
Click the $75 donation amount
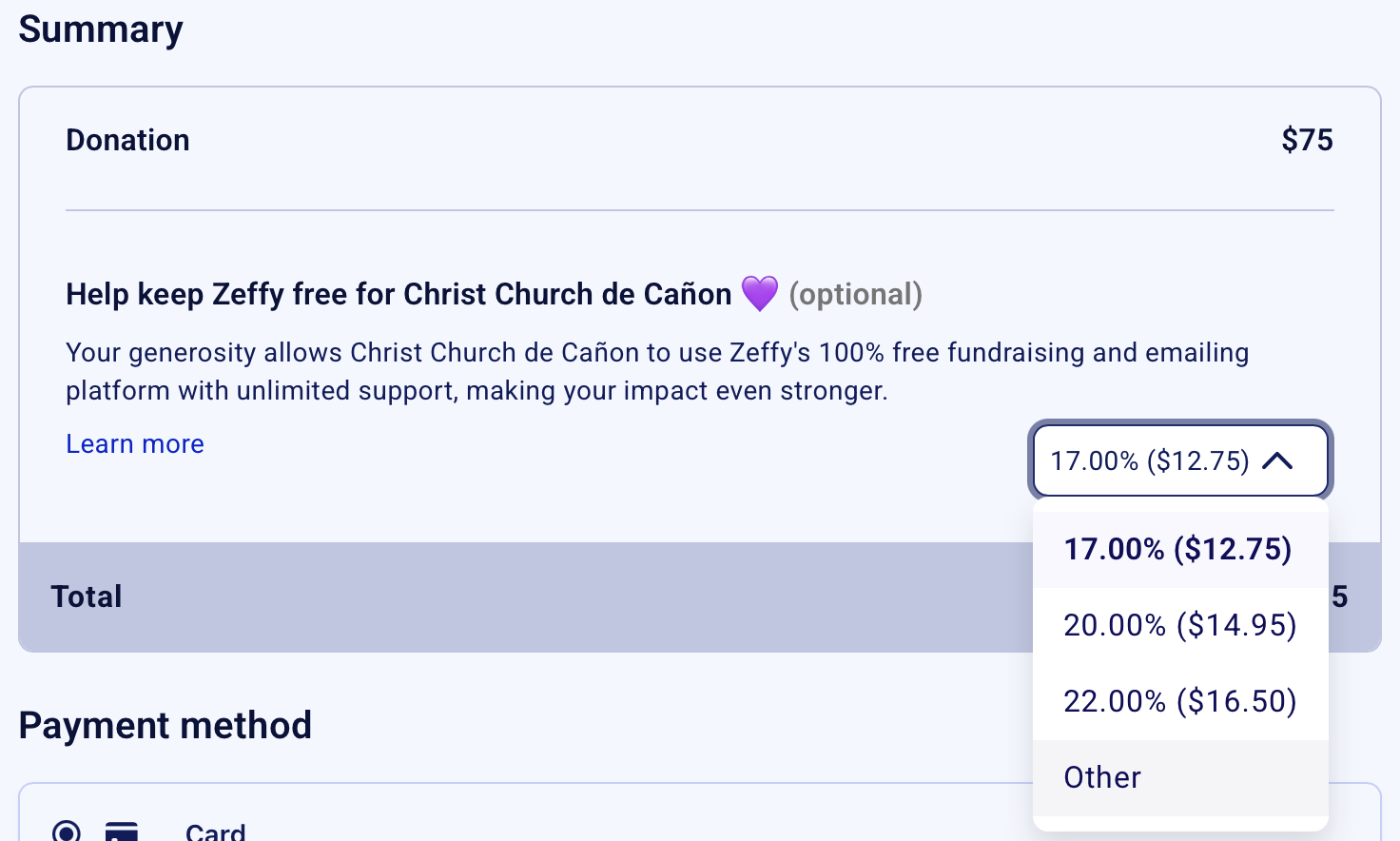(1307, 140)
